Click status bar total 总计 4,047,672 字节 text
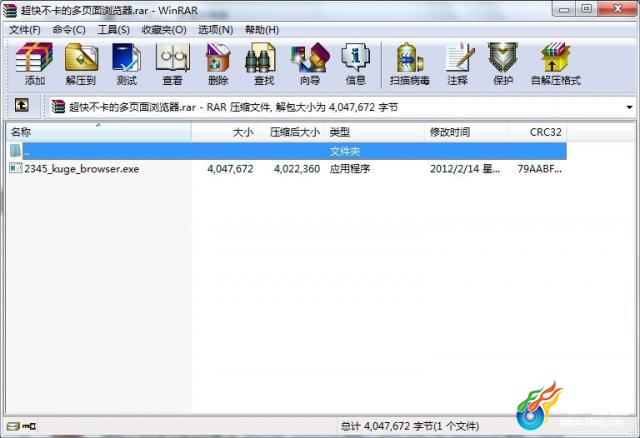 pyautogui.click(x=410, y=426)
